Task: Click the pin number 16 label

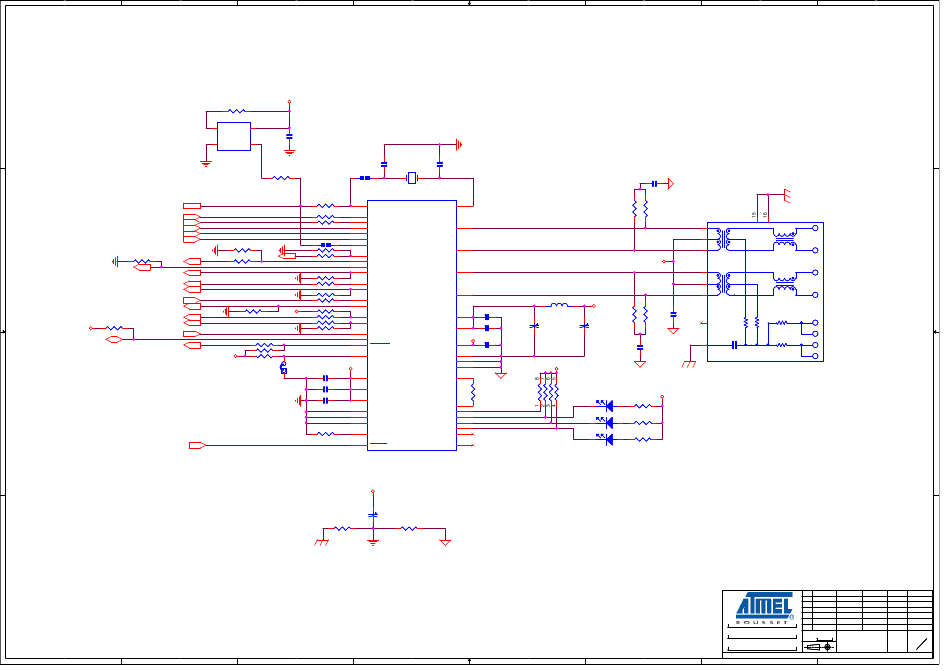Action: click(x=765, y=215)
